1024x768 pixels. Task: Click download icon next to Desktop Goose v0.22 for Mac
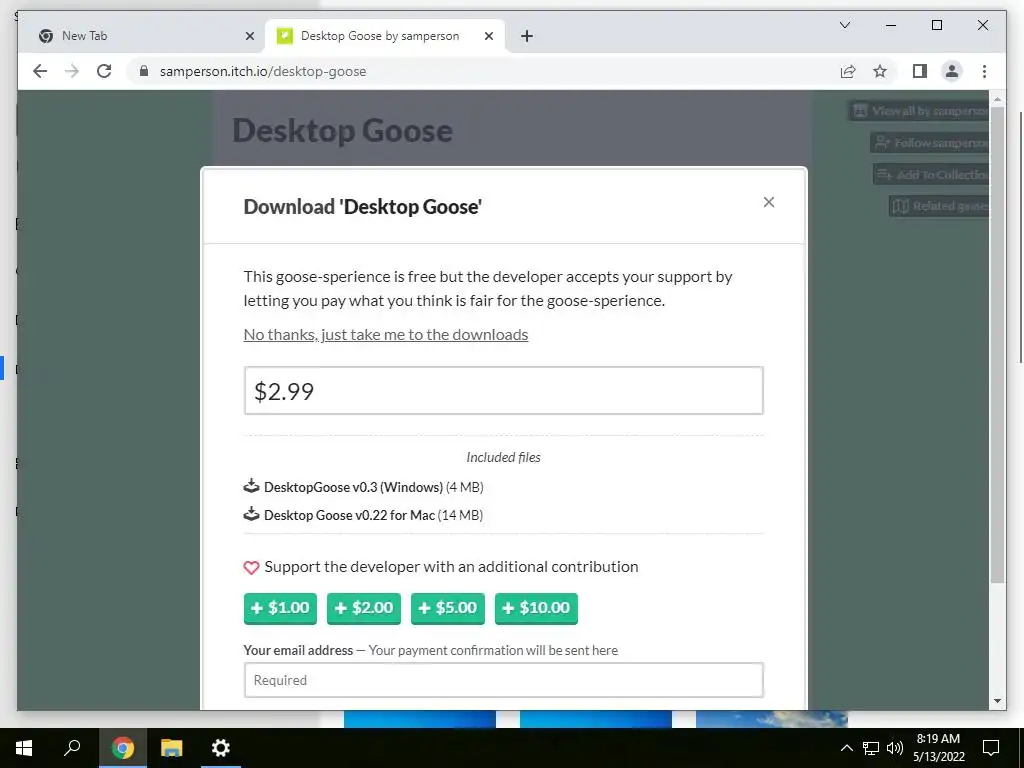click(x=251, y=514)
